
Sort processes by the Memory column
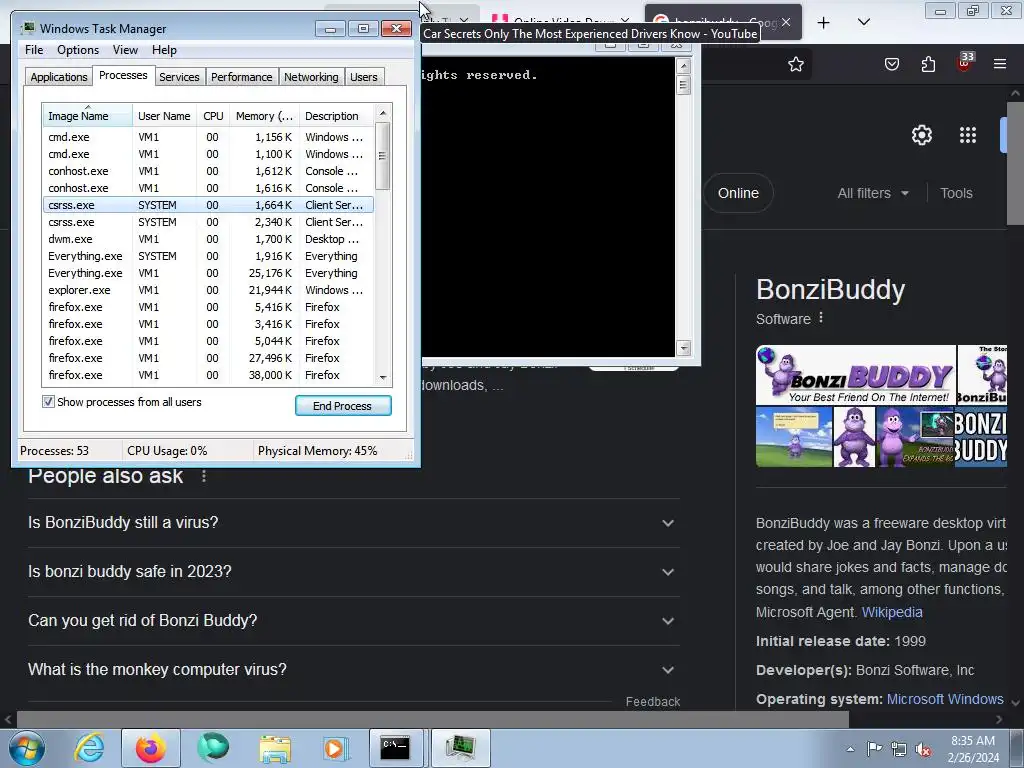(264, 116)
